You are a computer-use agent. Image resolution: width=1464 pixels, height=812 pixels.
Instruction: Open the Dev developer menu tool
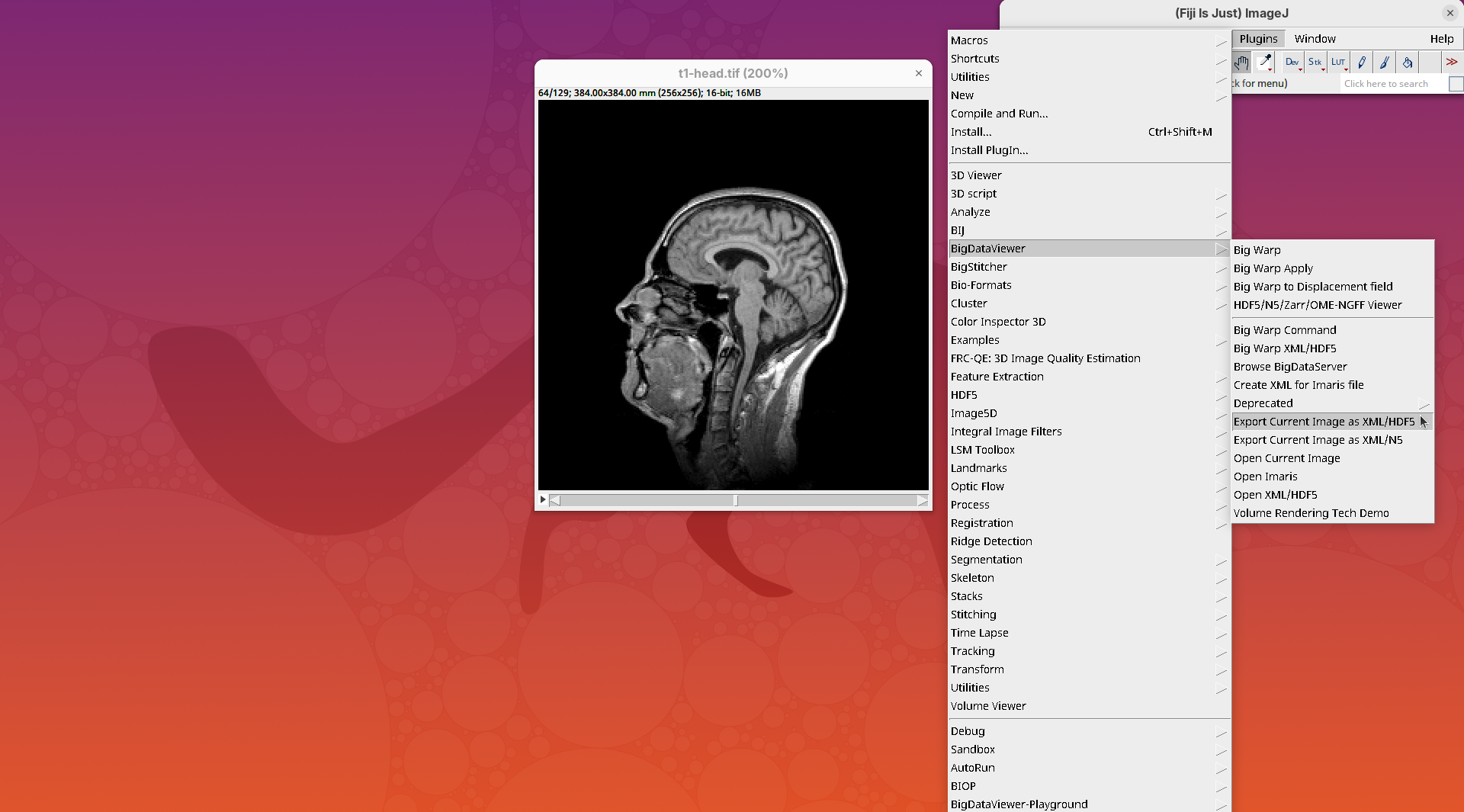click(x=1292, y=63)
